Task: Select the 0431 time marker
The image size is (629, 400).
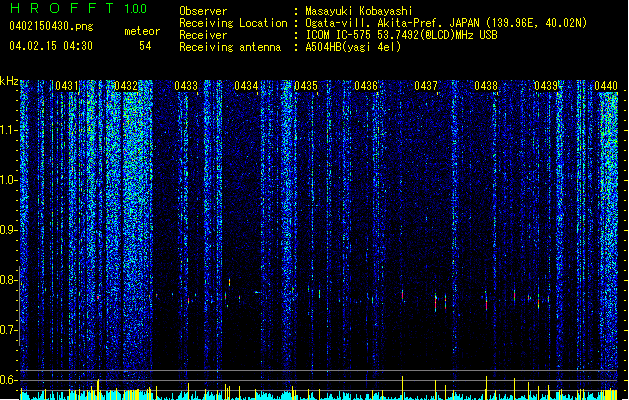Action: pyautogui.click(x=67, y=86)
